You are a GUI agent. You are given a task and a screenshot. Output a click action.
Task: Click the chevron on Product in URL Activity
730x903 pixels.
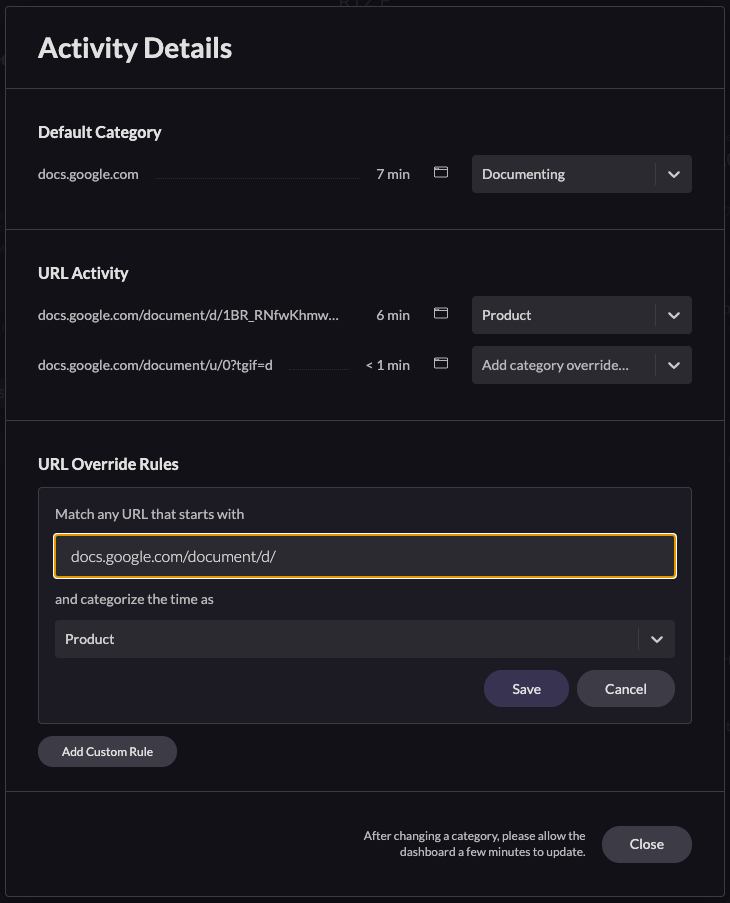pyautogui.click(x=676, y=314)
